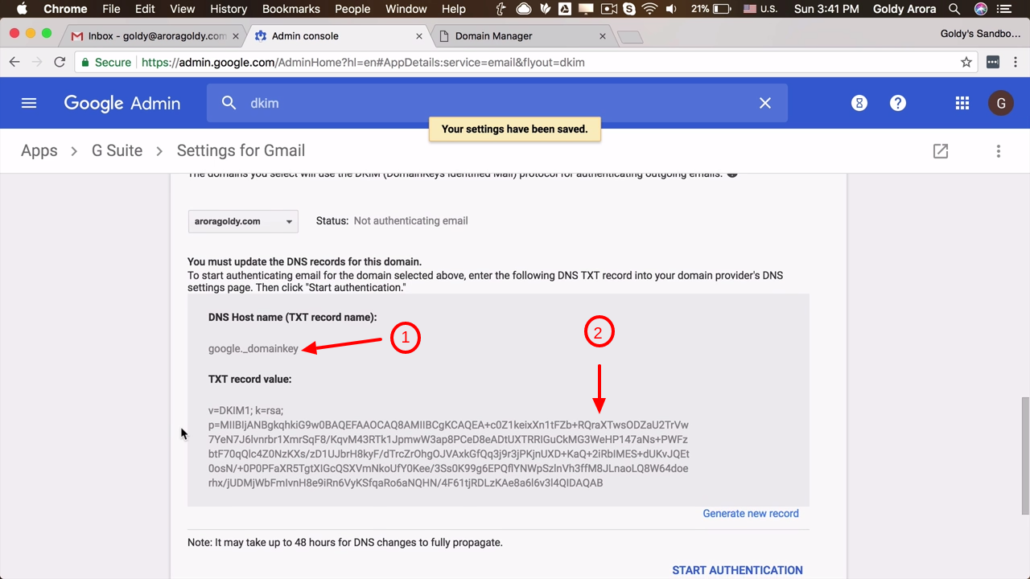Open Gmail settings in new window icon
Viewport: 1030px width, 579px height.
coord(940,151)
